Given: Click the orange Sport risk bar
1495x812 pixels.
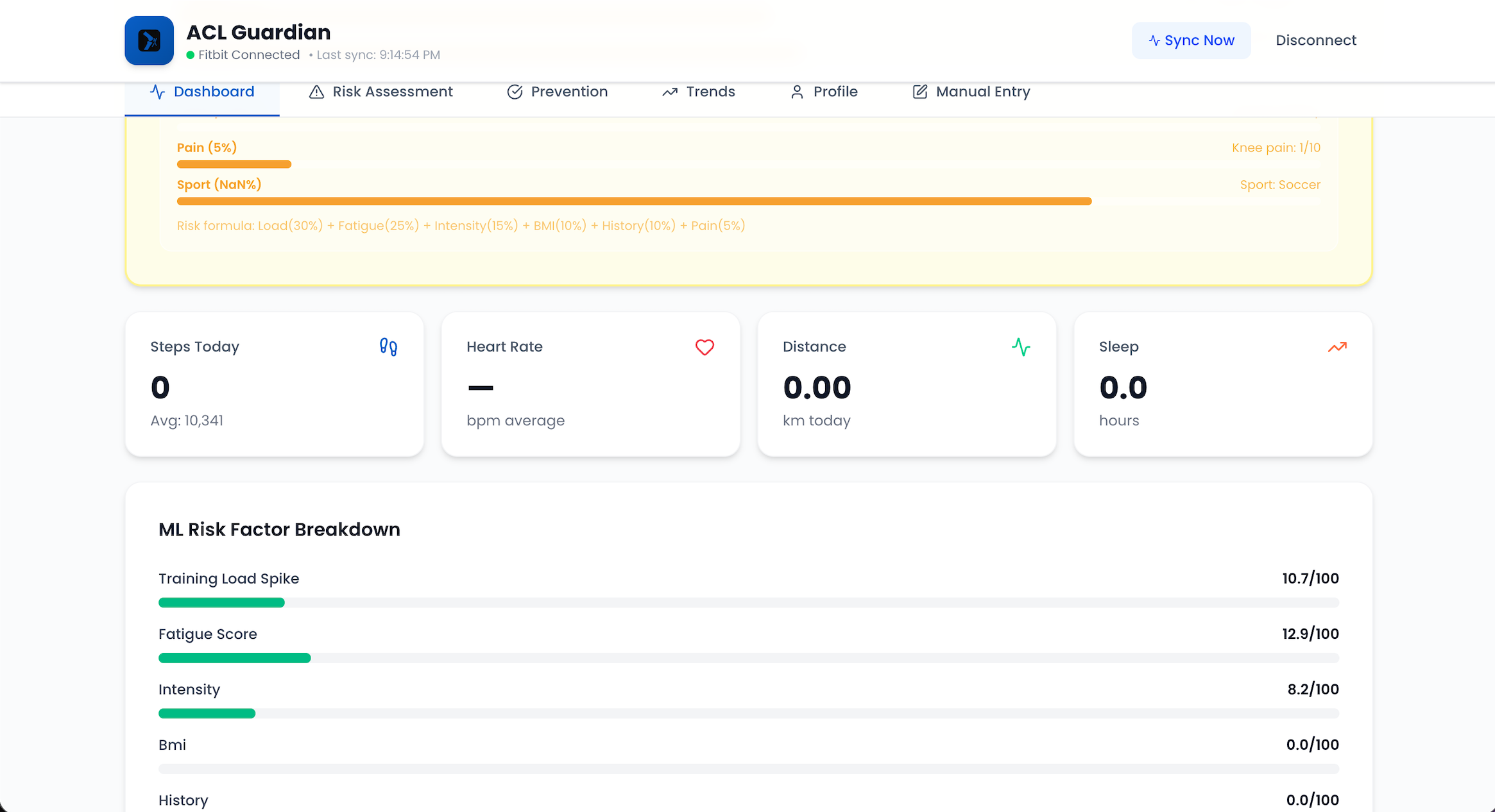Looking at the screenshot, I should tap(634, 201).
